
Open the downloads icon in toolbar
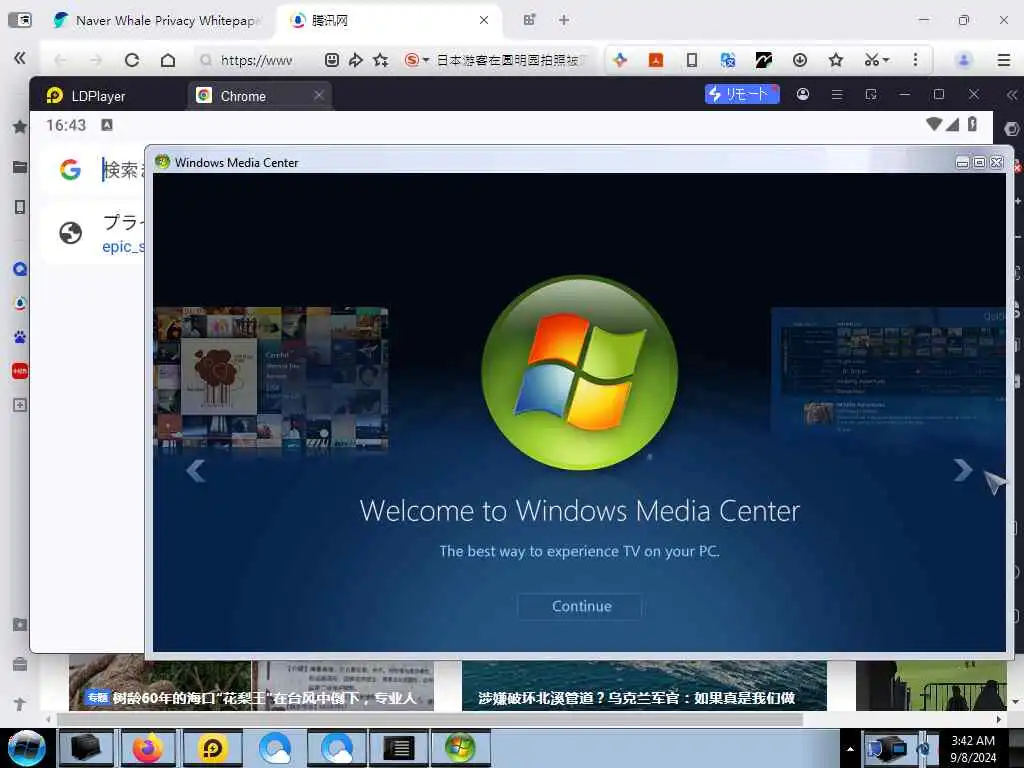pos(799,60)
